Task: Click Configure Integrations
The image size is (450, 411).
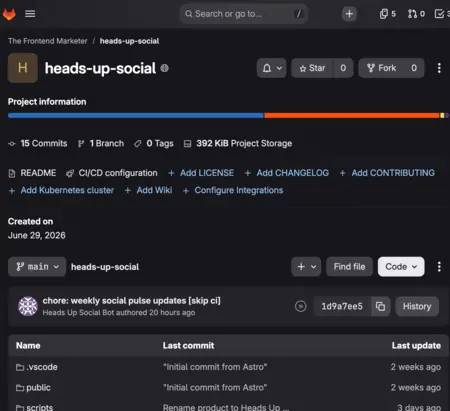Action: [x=233, y=190]
